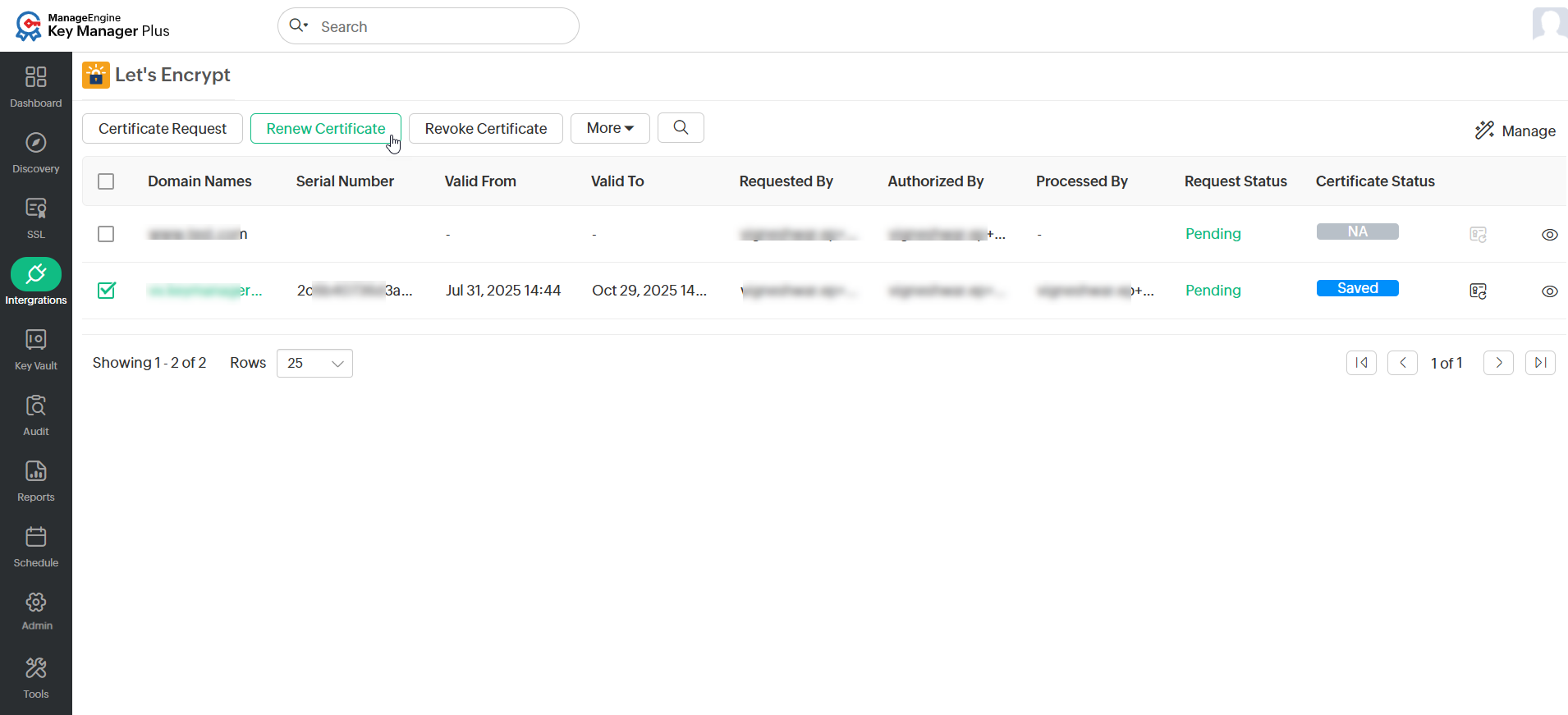1568x715 pixels.
Task: Go to first page of results
Action: point(1361,363)
